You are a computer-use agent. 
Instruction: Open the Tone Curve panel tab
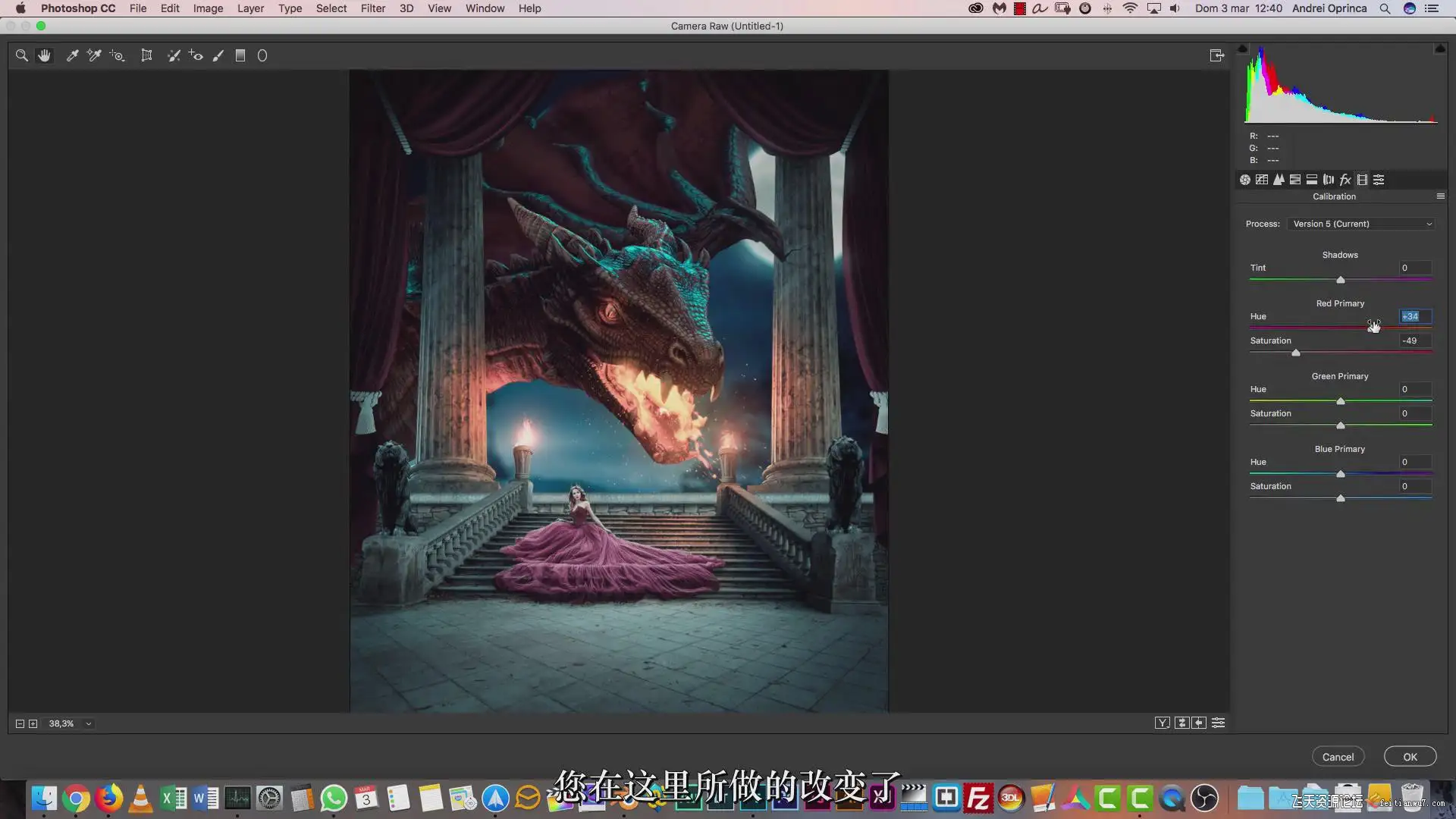coord(1262,180)
